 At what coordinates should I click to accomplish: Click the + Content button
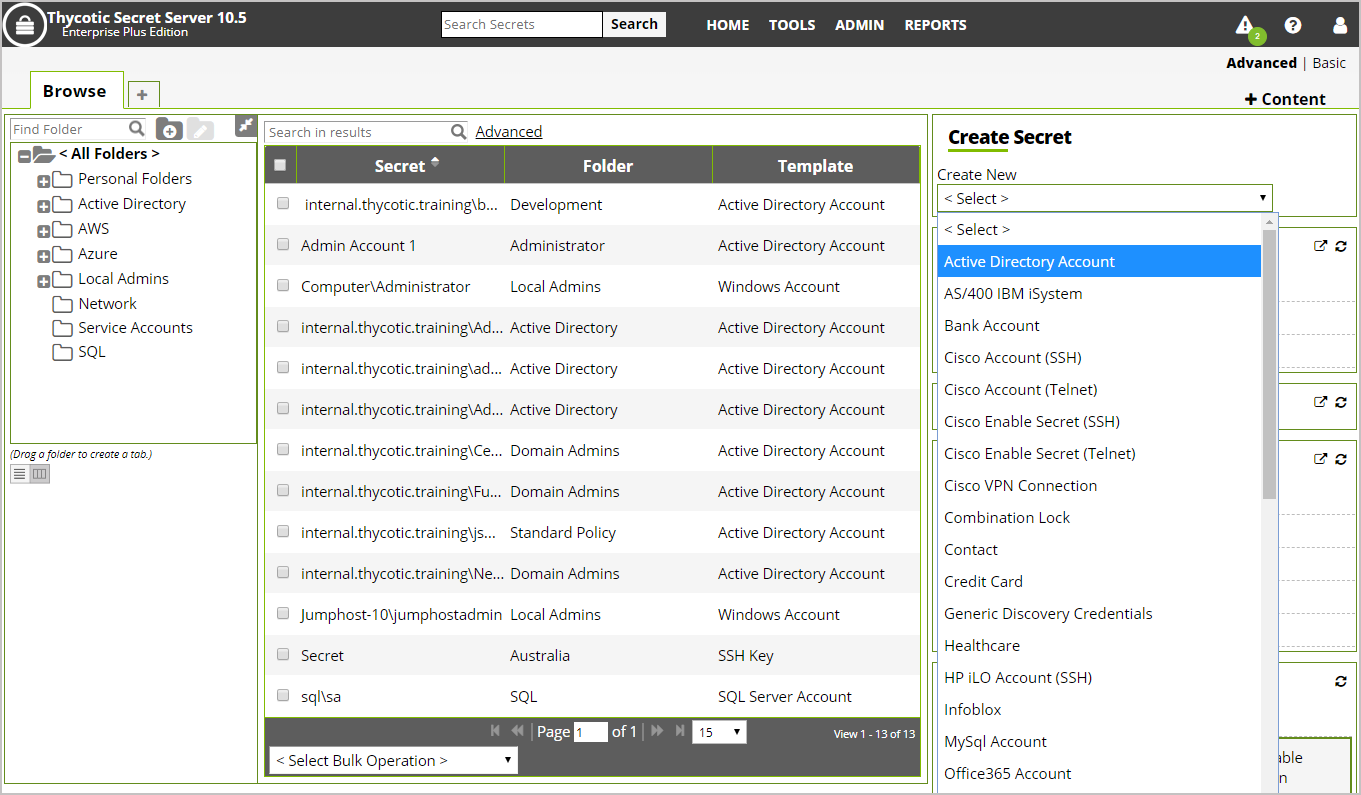point(1285,98)
